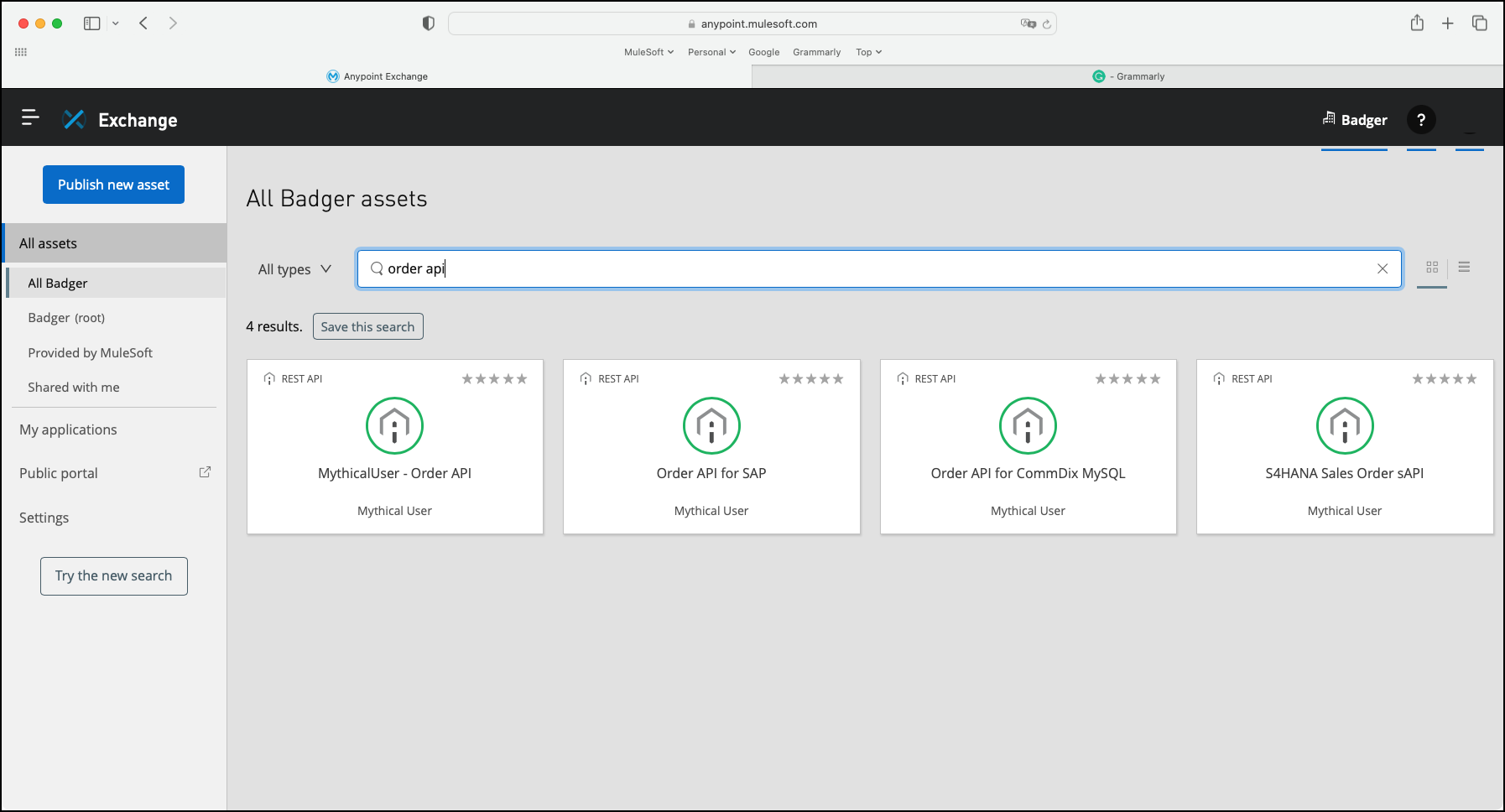Click the Anypoint Exchange logo icon
The height and width of the screenshot is (812, 1505).
(x=74, y=119)
